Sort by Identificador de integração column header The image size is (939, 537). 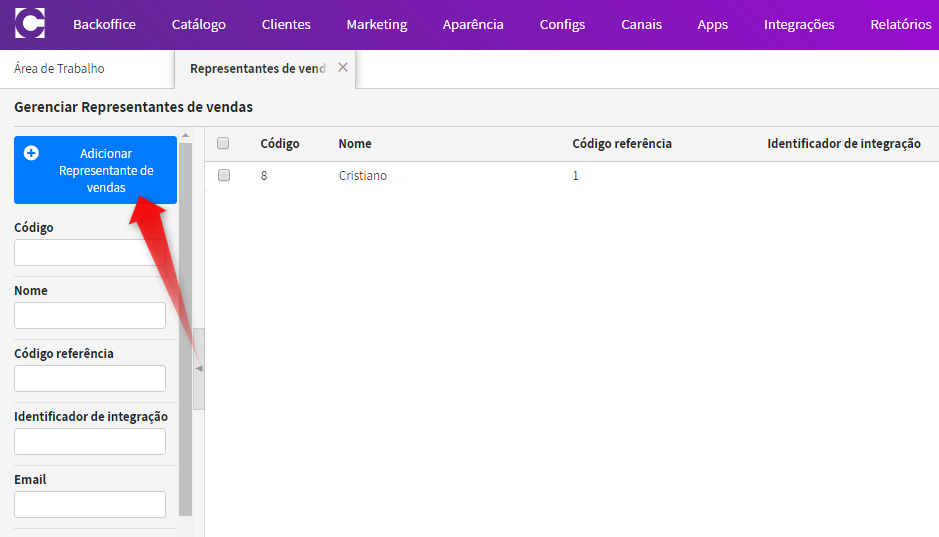(844, 144)
